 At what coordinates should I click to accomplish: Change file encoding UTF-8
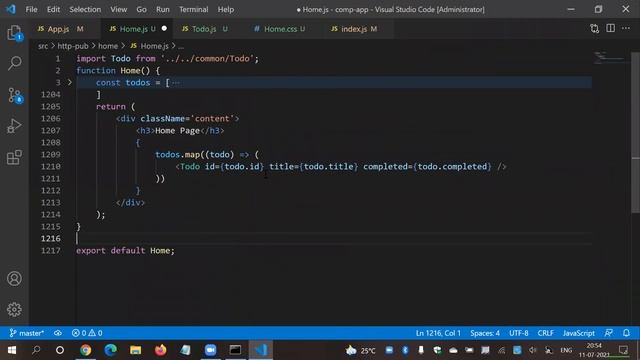coord(518,333)
